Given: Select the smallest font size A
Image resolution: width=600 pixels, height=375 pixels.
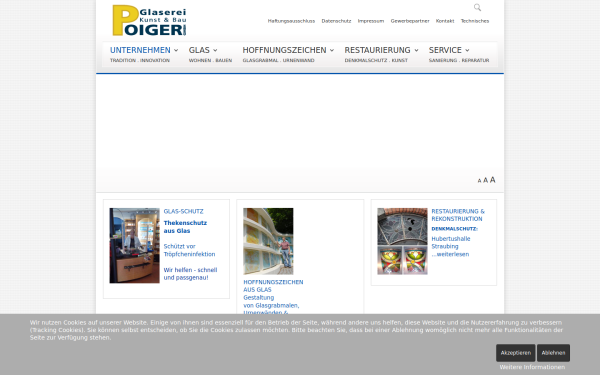Looking at the screenshot, I should point(479,181).
